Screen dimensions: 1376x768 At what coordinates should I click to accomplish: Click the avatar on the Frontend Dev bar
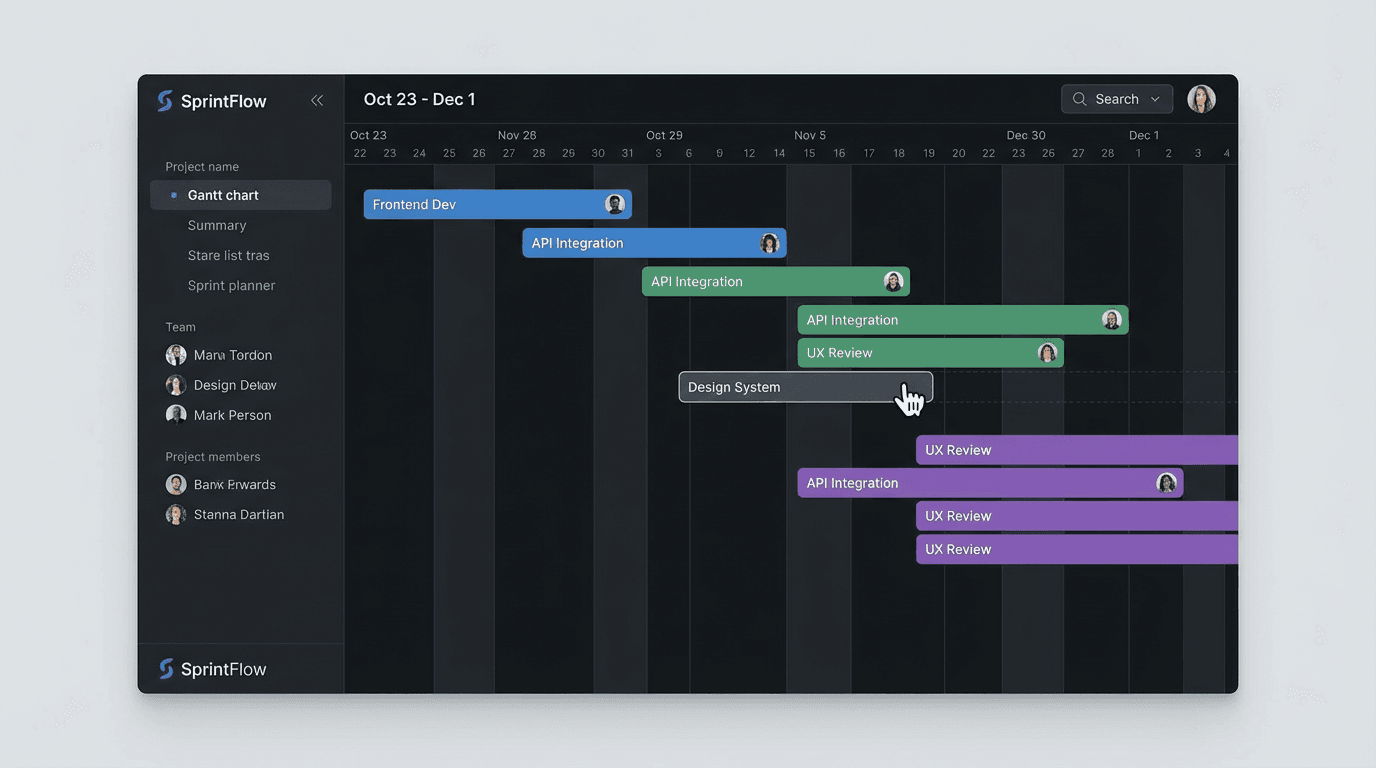[614, 203]
